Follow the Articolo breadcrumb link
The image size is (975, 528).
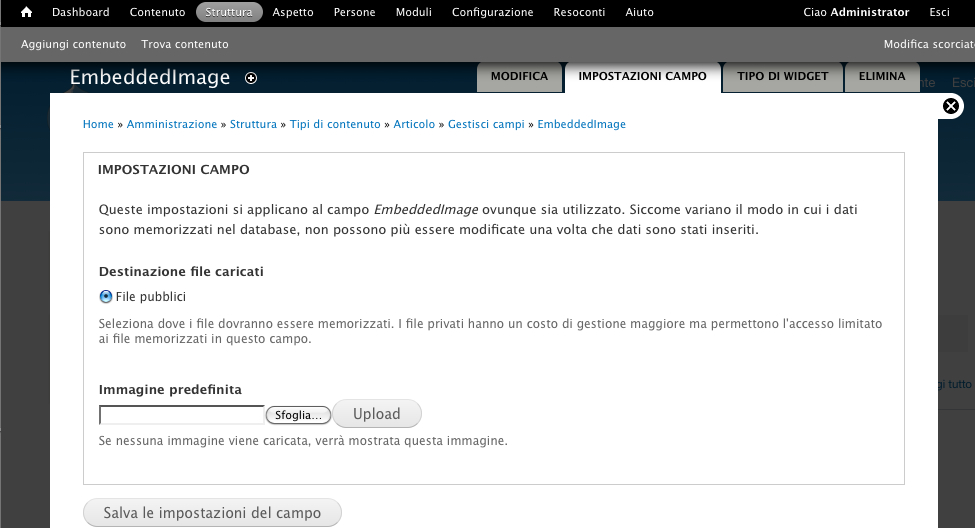414,124
